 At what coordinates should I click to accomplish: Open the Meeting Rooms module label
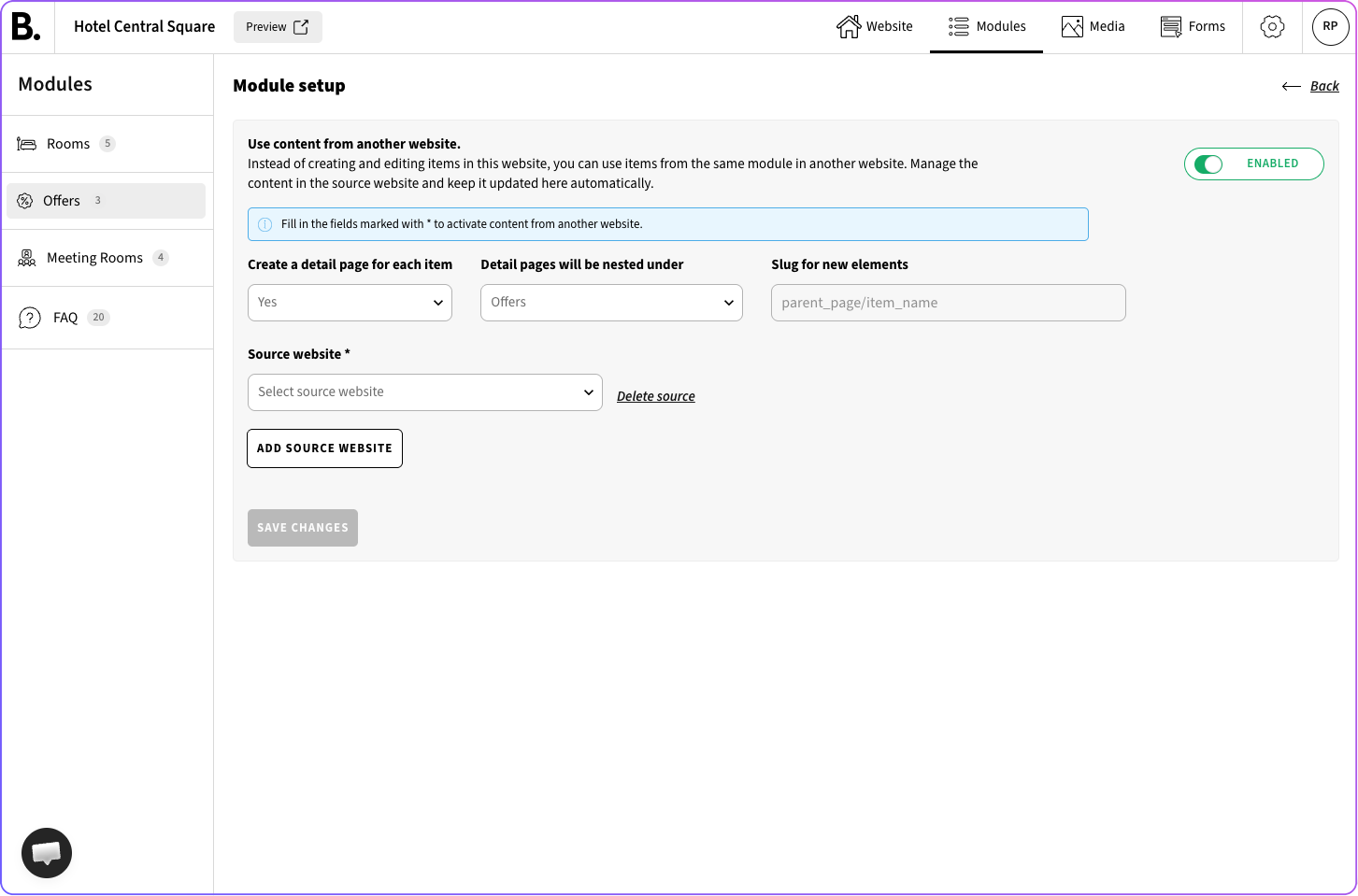[x=94, y=258]
